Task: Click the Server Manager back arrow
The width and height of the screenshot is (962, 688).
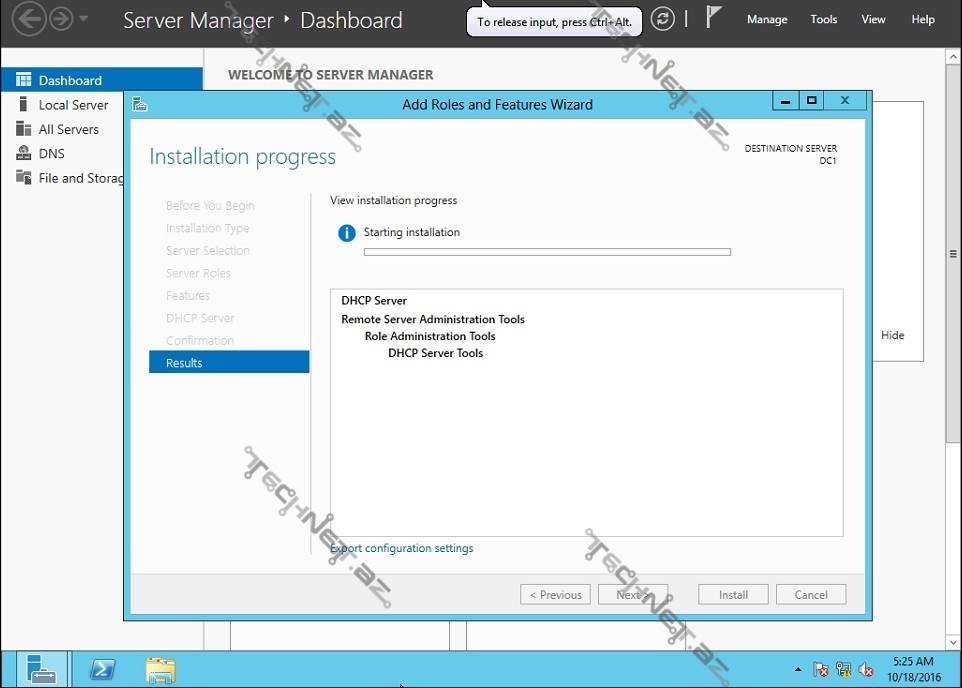Action: (29, 19)
